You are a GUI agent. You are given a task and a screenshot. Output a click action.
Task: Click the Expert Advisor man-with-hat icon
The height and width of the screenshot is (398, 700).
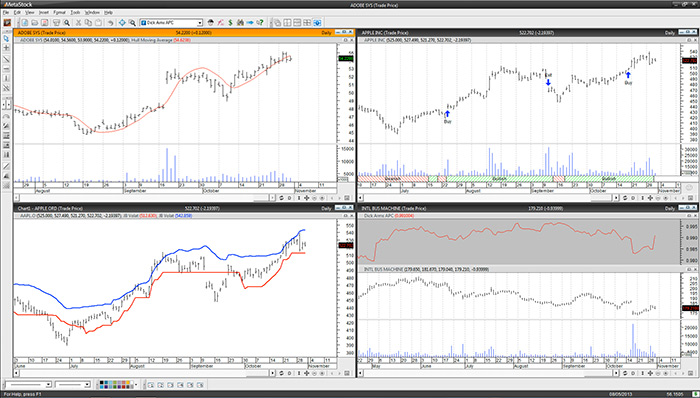point(210,22)
